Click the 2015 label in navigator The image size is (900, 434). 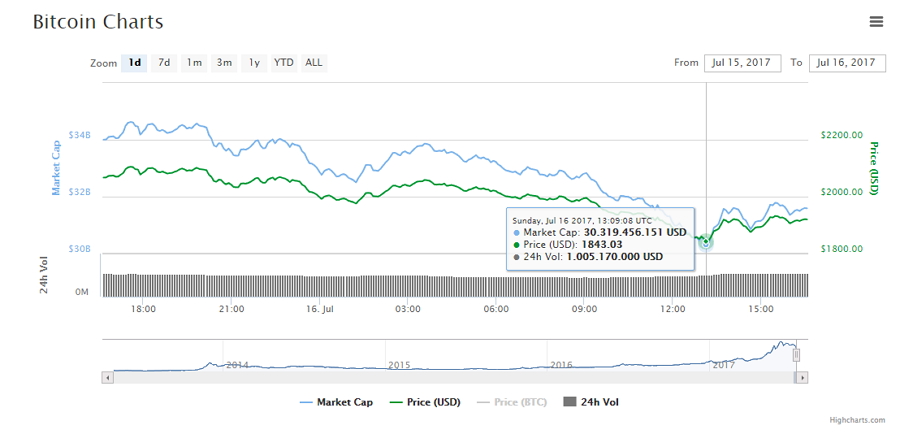coord(399,365)
